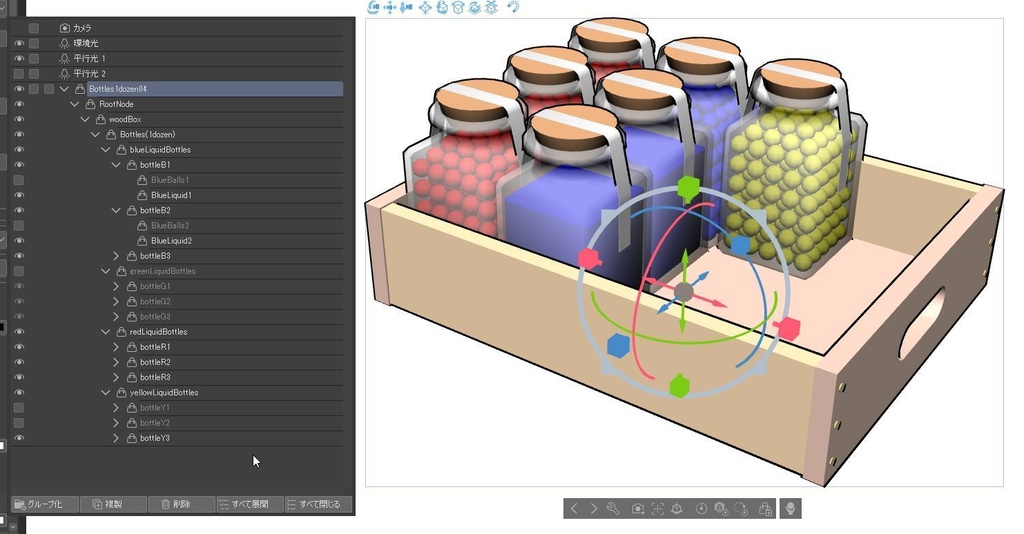Viewport: 1024px width, 534px height.
Task: Click the すべて閉じる collapse all button
Action: click(x=319, y=504)
